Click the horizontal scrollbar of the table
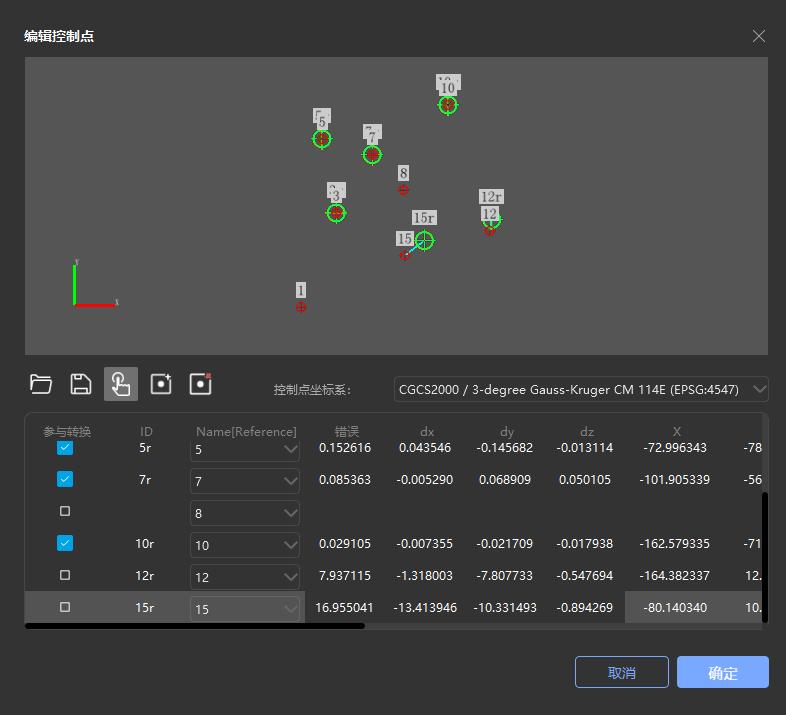This screenshot has height=715, width=786. (x=195, y=626)
